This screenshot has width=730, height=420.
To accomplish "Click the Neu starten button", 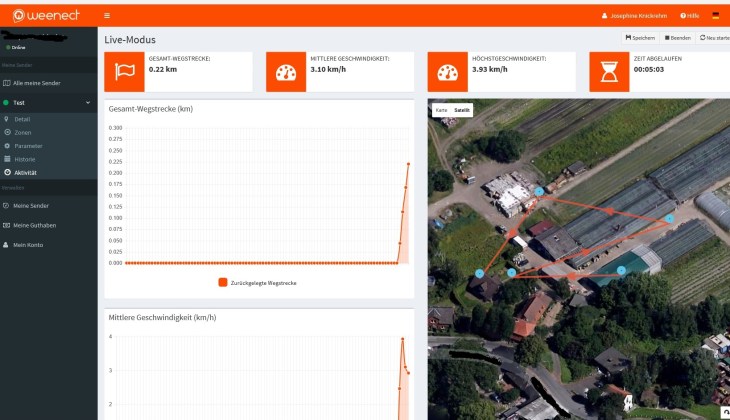I will [714, 38].
